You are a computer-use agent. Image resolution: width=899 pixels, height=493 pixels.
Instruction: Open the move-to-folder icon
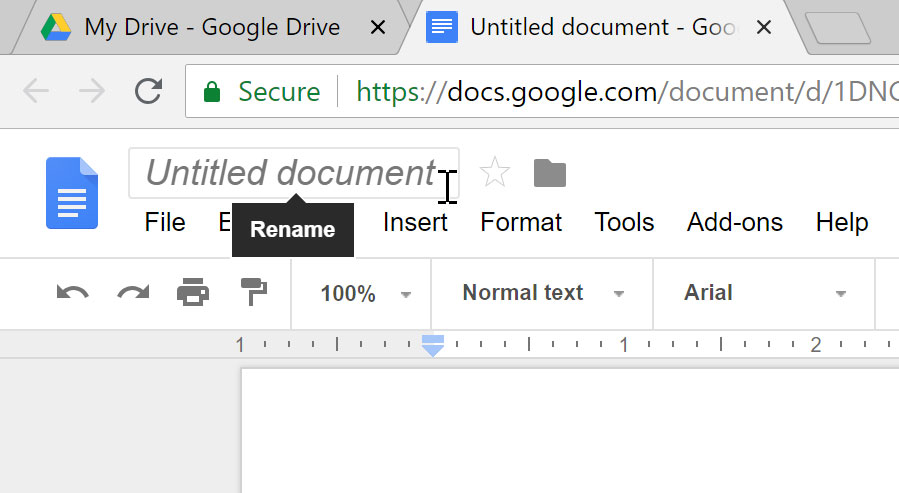coord(550,174)
